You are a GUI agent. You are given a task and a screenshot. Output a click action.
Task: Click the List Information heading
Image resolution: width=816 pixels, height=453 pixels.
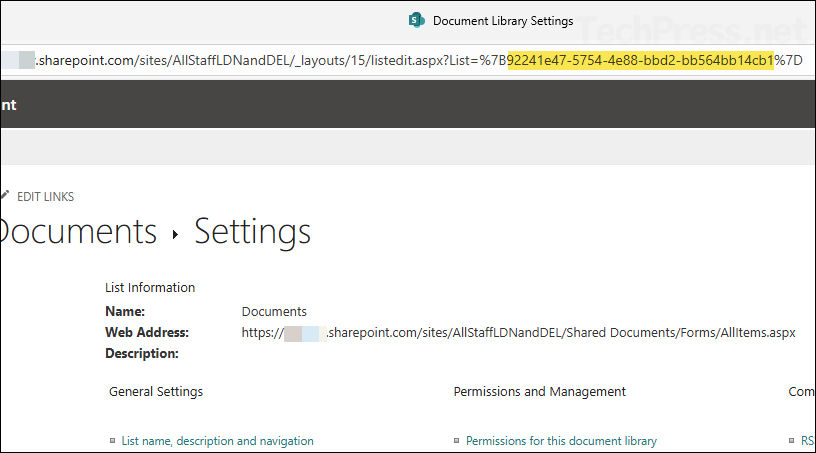150,287
